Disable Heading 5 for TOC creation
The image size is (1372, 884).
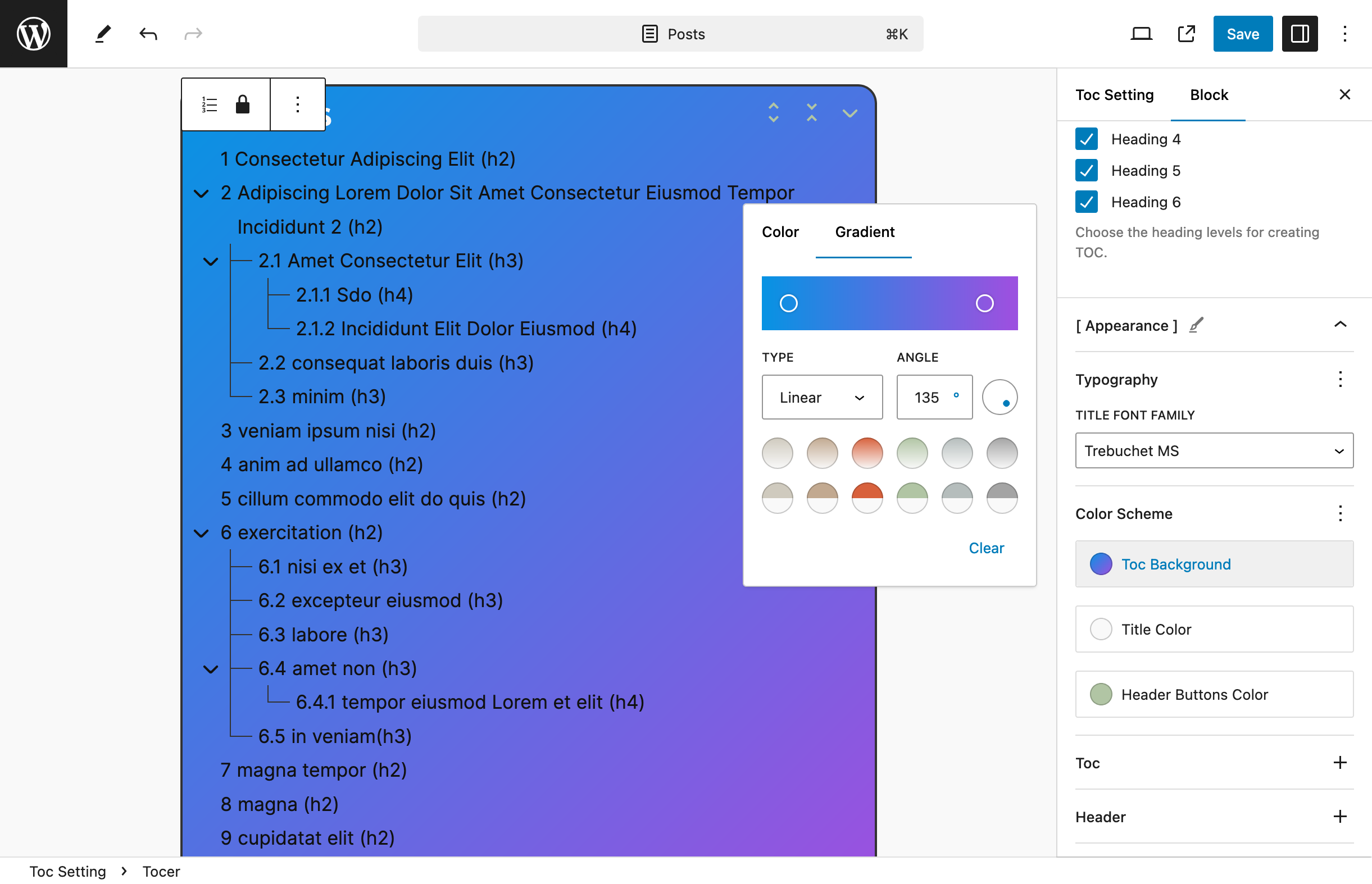(x=1086, y=170)
